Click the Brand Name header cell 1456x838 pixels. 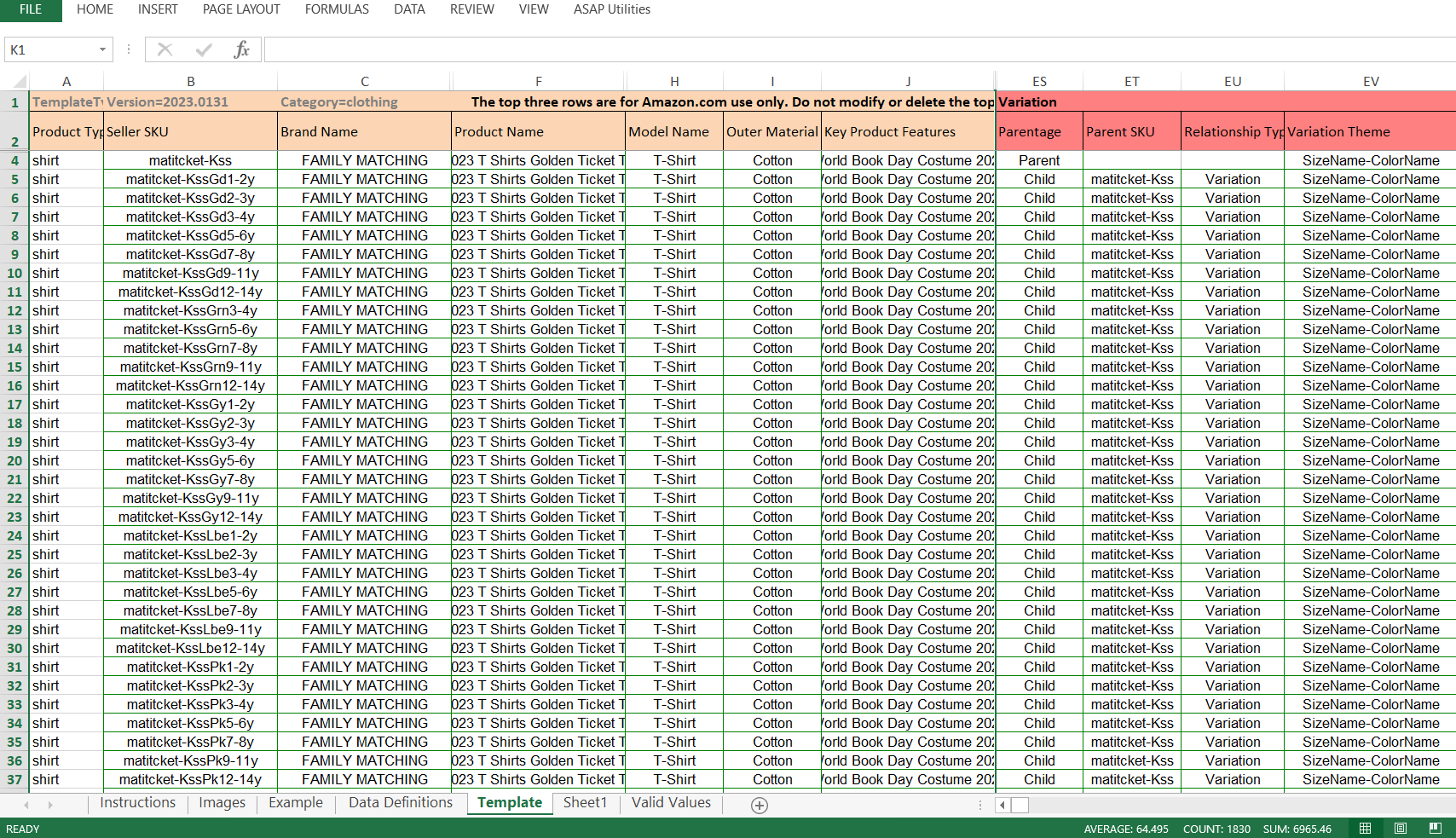point(365,131)
